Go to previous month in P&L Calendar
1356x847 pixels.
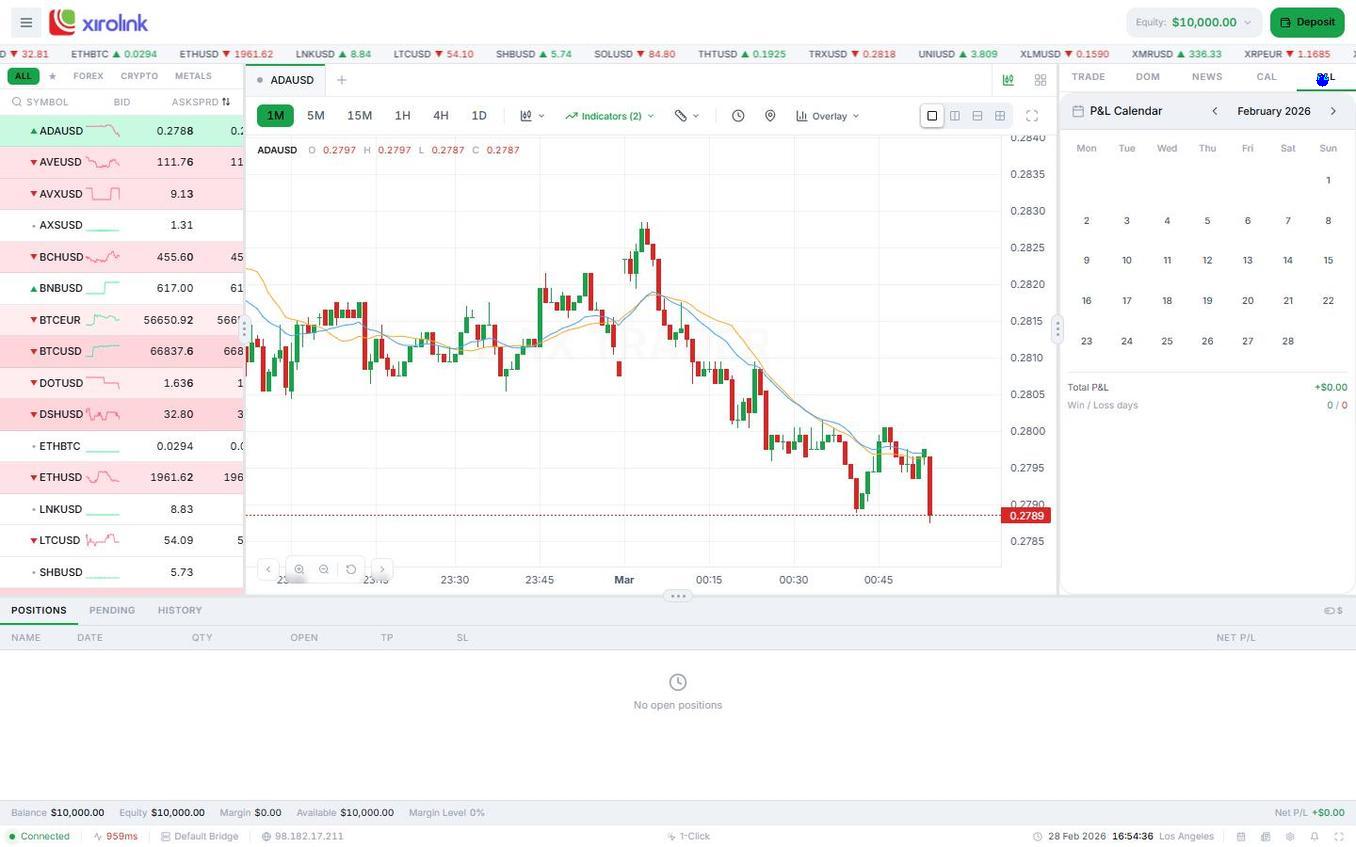click(1215, 111)
